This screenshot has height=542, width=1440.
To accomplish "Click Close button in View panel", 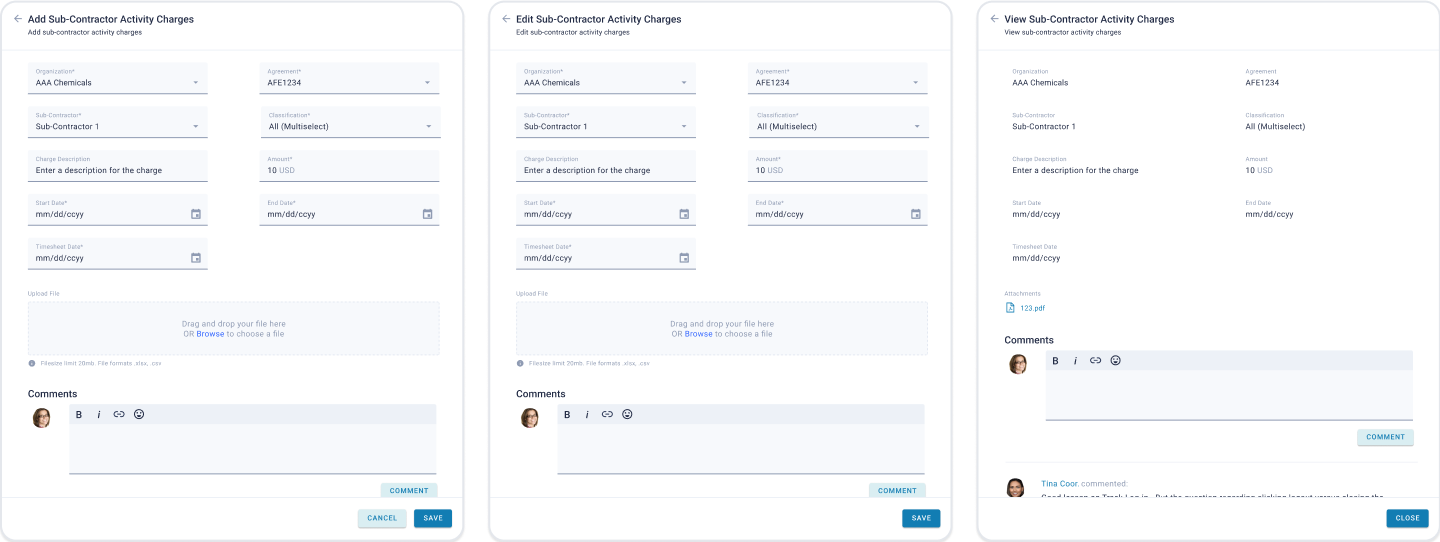I will pyautogui.click(x=1407, y=518).
